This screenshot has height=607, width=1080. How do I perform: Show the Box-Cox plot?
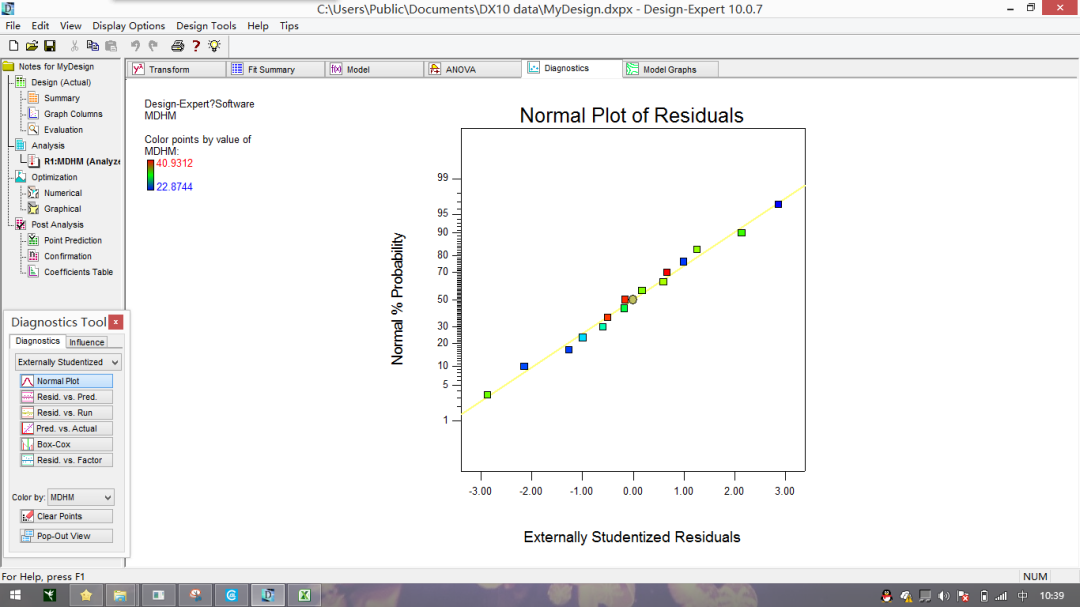(66, 444)
